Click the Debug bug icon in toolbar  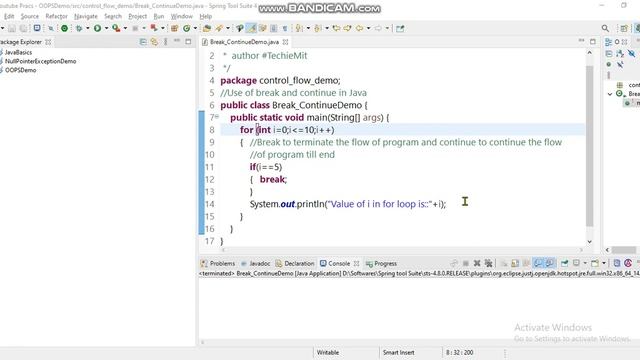79,28
